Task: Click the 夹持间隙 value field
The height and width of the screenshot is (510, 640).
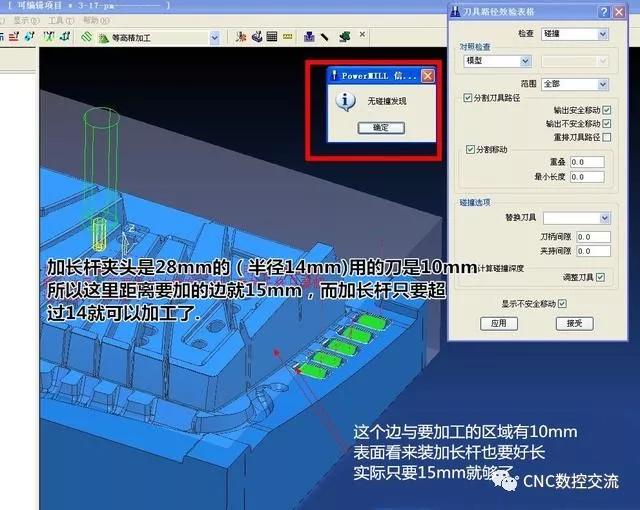Action: pyautogui.click(x=593, y=251)
